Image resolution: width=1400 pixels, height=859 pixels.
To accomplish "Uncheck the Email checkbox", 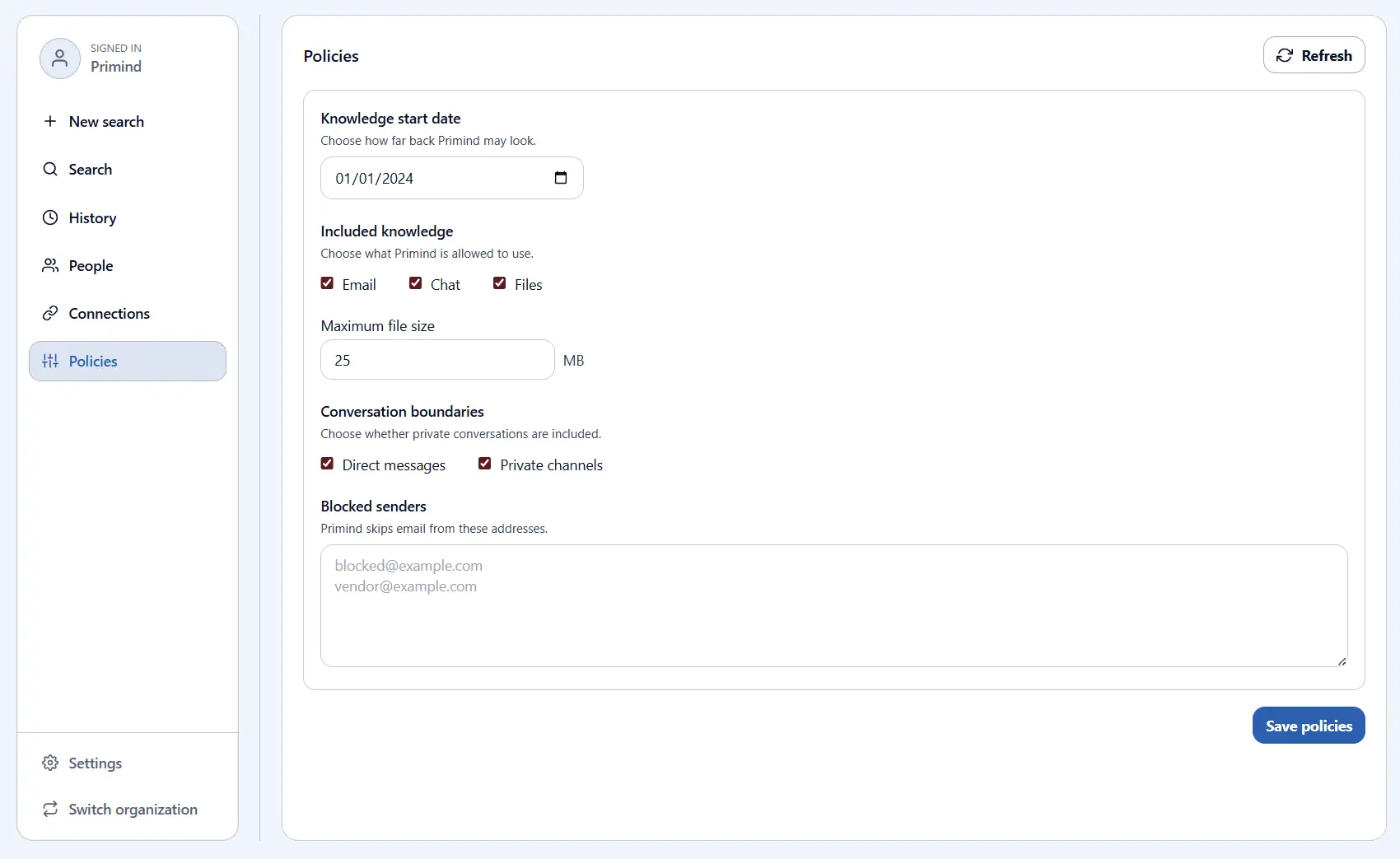I will click(327, 283).
